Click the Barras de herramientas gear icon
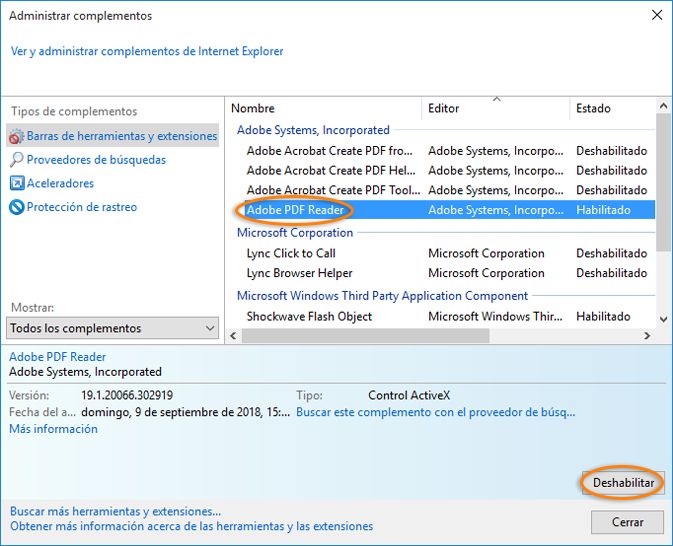This screenshot has height=546, width=673. tap(16, 136)
